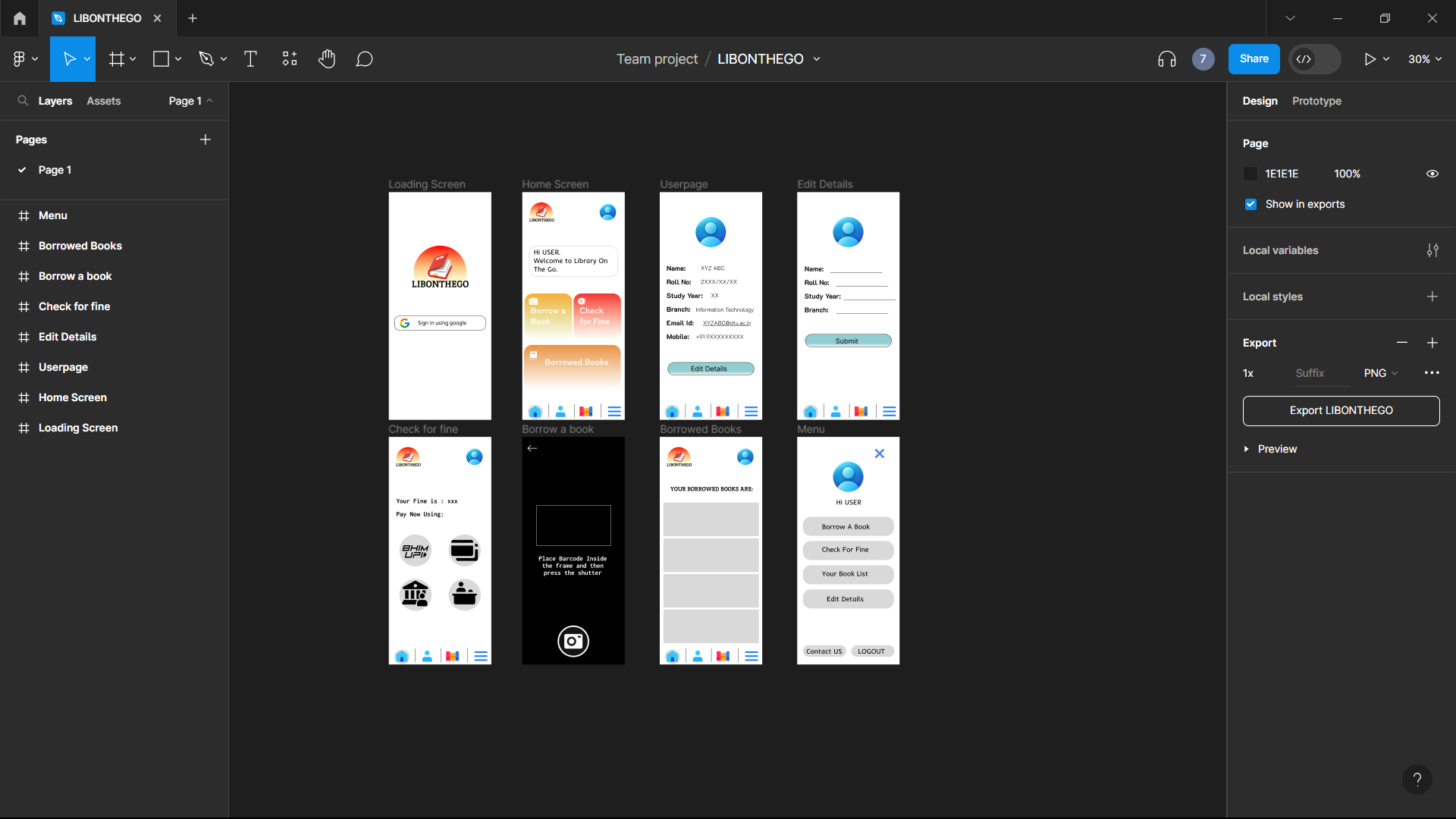Screen dimensions: 1456x819
Task: Open the zoom level dropdown
Action: coord(1424,58)
